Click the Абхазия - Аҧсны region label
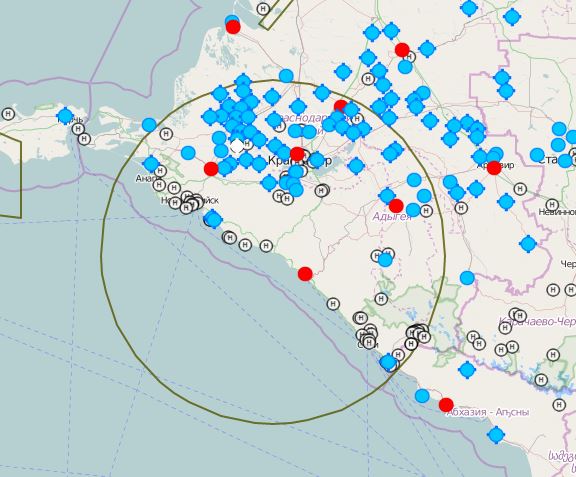This screenshot has height=477, width=576. (x=488, y=412)
